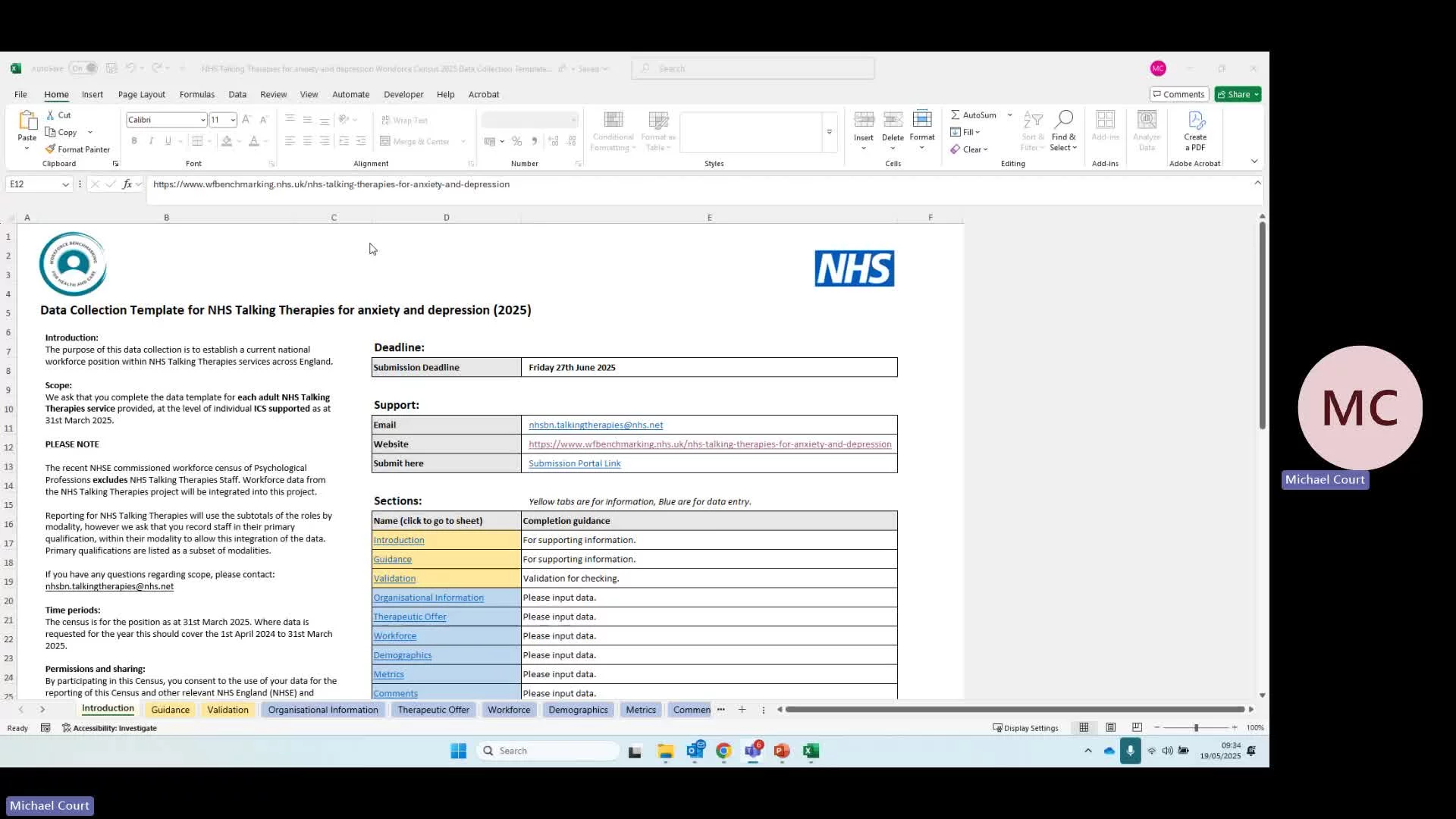Collapse the ribbon with chevron

[x=1254, y=162]
